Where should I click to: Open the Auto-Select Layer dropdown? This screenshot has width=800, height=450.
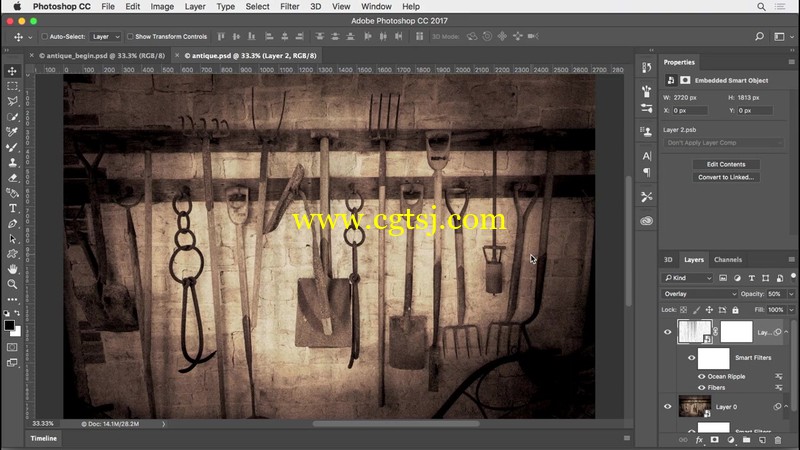click(x=106, y=36)
